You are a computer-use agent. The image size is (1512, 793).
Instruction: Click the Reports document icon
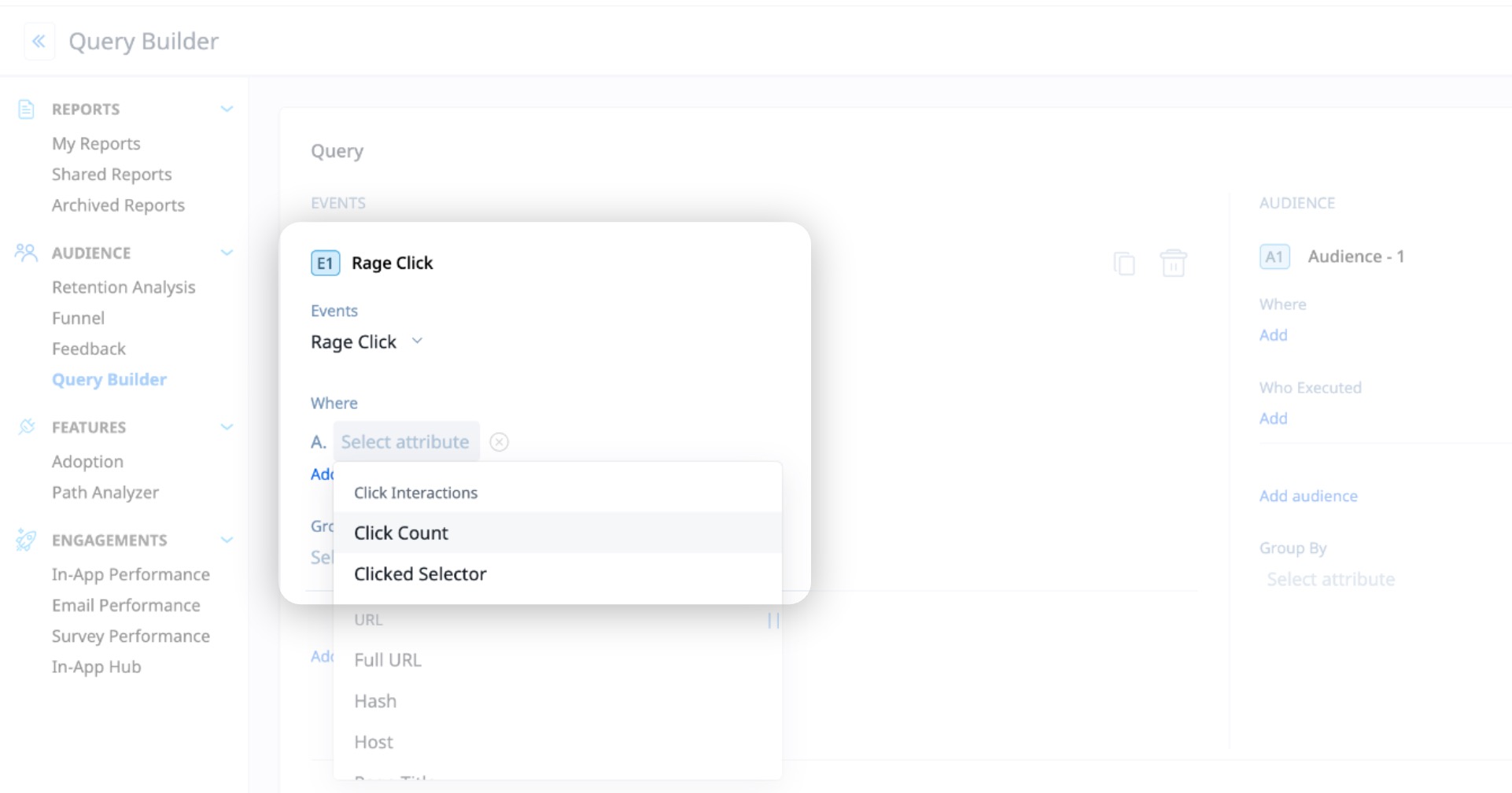coord(26,109)
